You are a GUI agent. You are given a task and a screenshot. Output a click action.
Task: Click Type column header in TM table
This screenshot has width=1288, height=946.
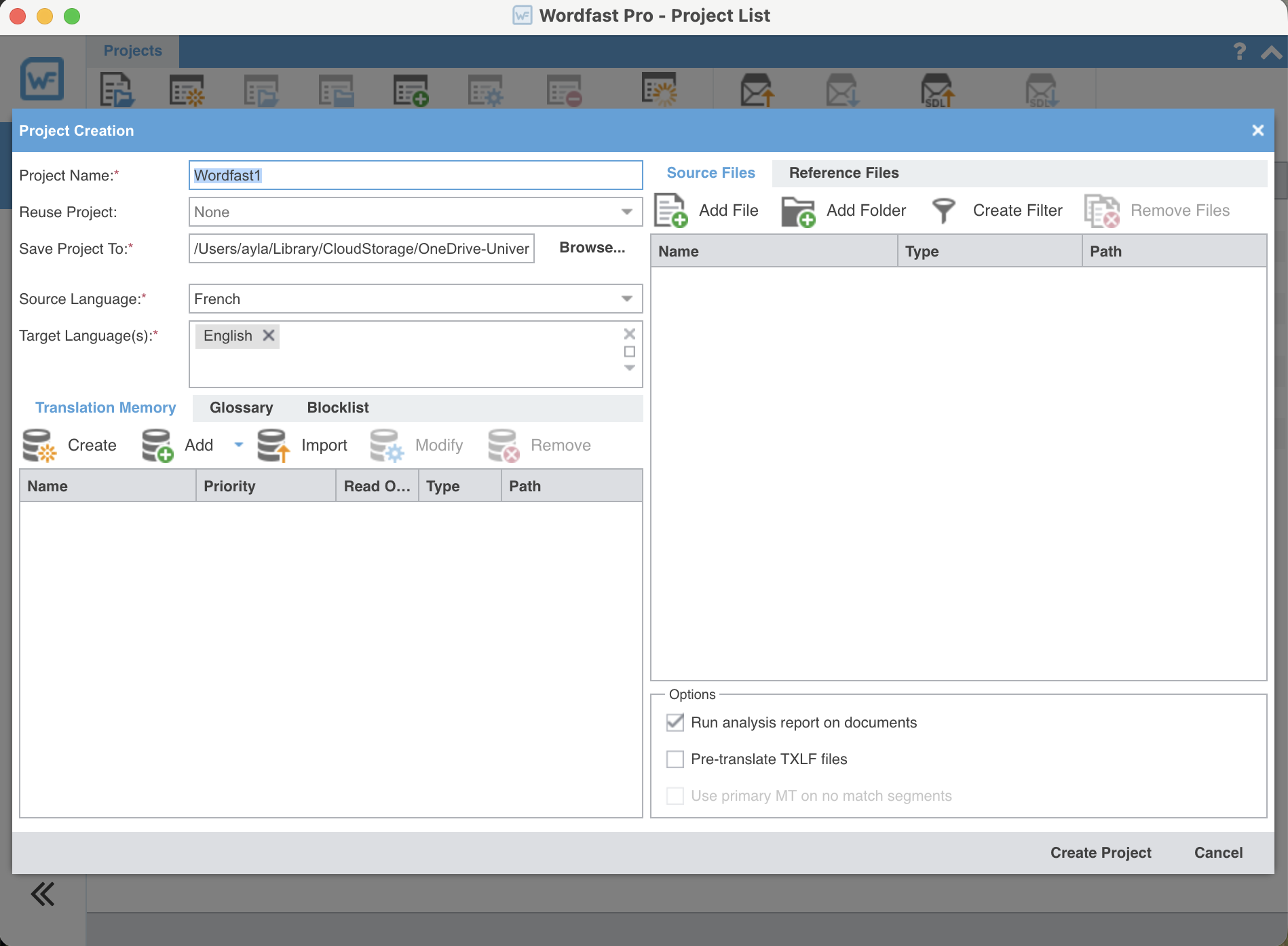460,486
